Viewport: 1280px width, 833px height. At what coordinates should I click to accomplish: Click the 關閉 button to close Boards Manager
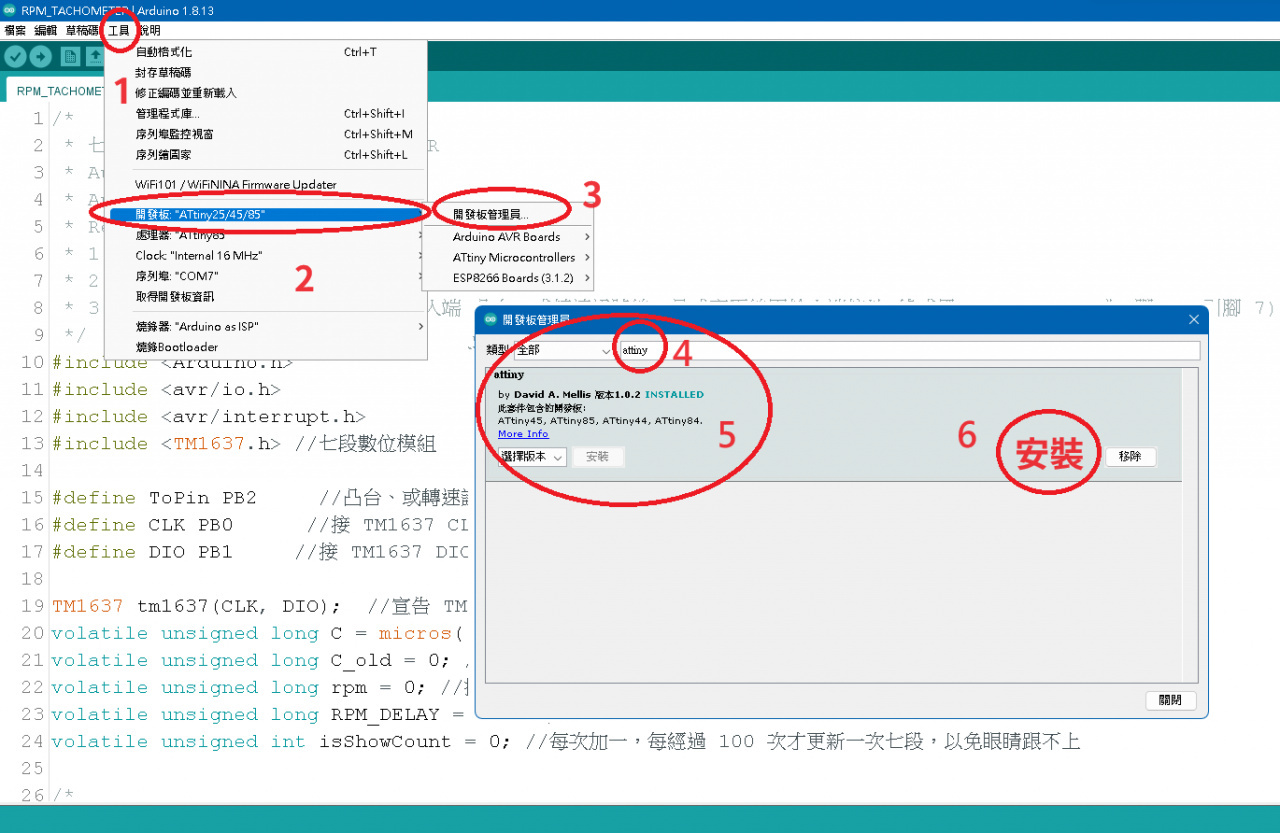tap(1170, 700)
